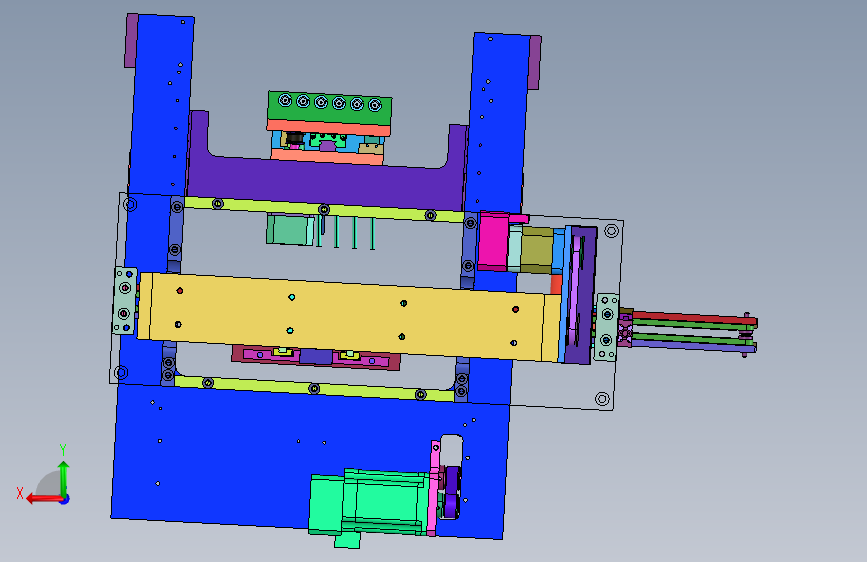The width and height of the screenshot is (867, 562).
Task: Select the gray bracket on the beam's left end
Action: (125, 300)
